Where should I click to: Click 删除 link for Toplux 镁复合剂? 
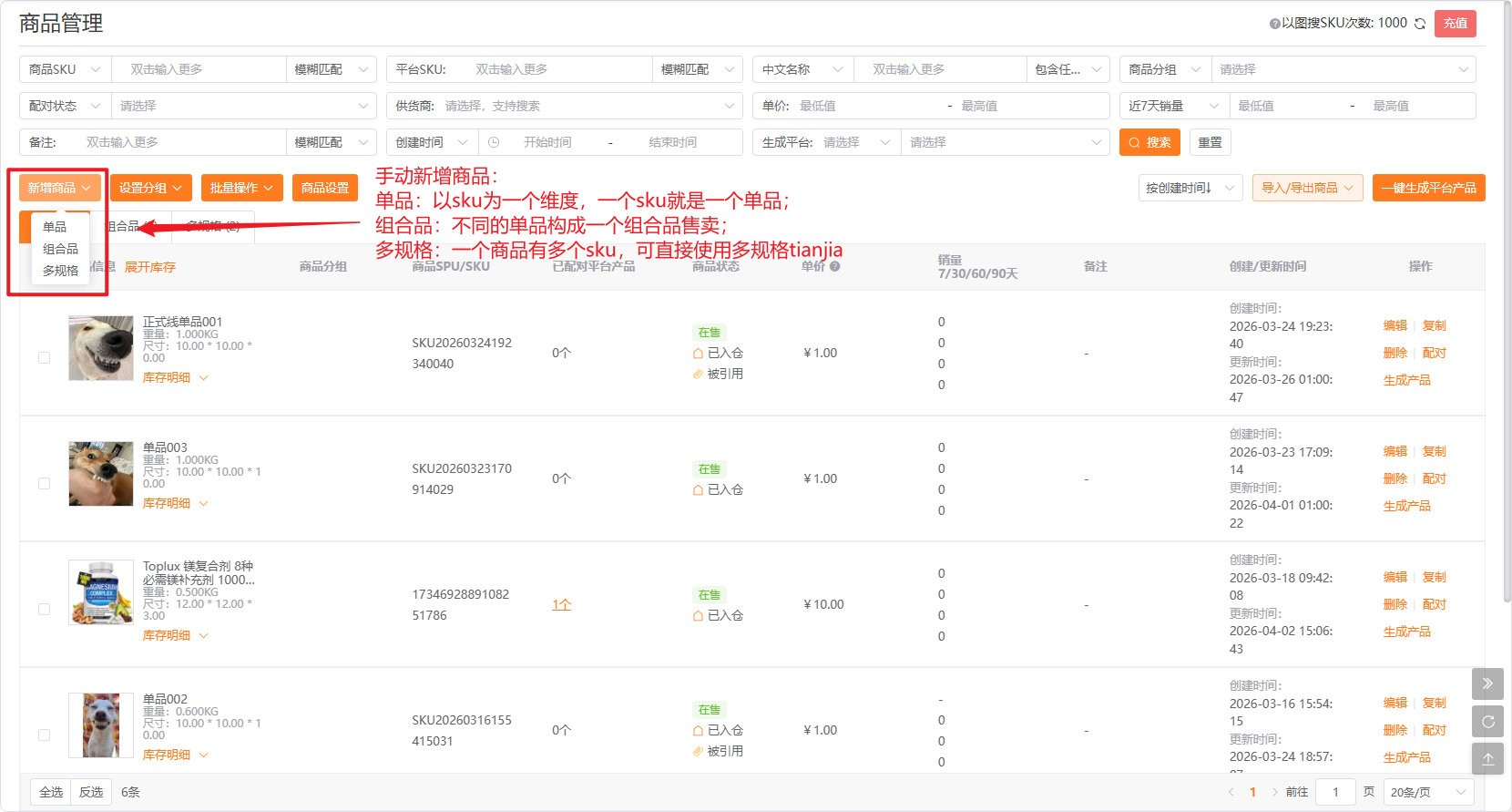tap(1395, 604)
